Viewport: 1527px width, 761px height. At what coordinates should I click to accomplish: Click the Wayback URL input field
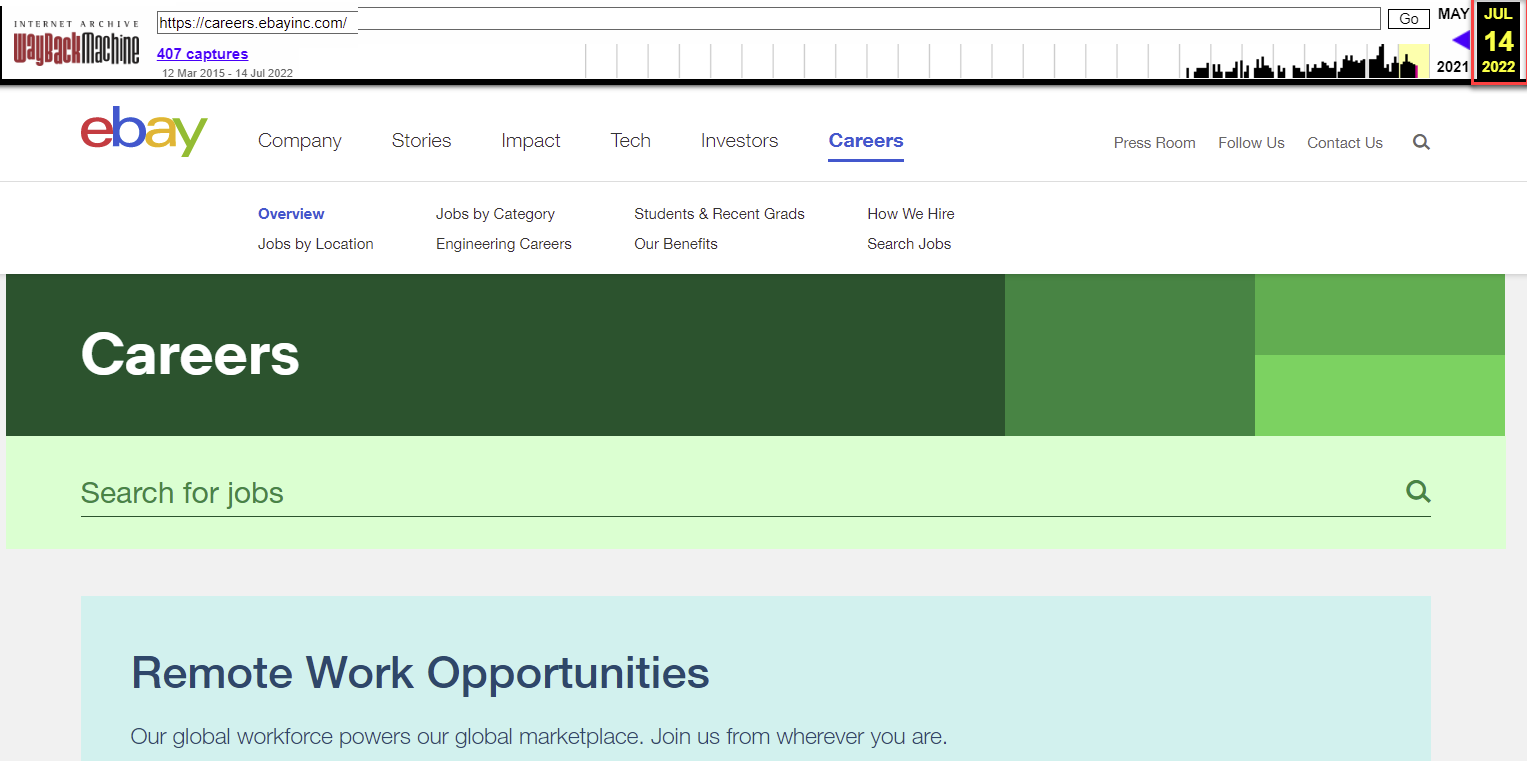pos(768,19)
